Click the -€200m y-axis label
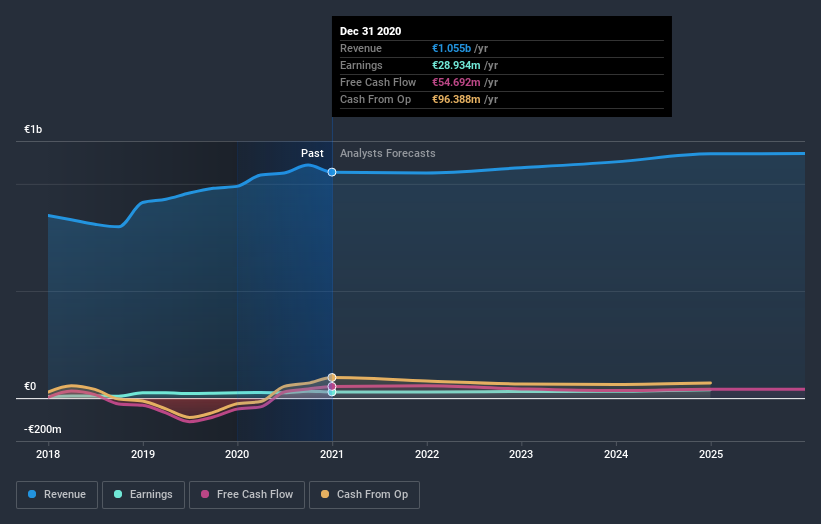The image size is (821, 524). 43,429
